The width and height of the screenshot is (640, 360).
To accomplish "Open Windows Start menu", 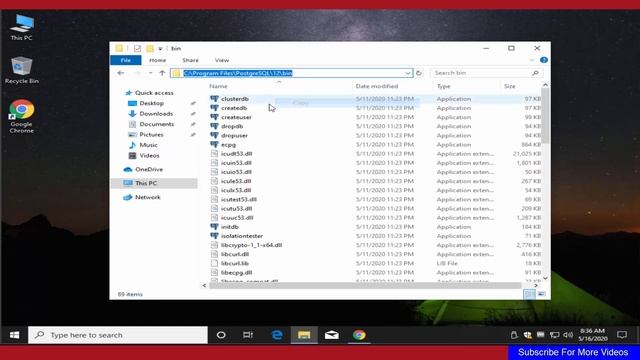I will tap(14, 335).
